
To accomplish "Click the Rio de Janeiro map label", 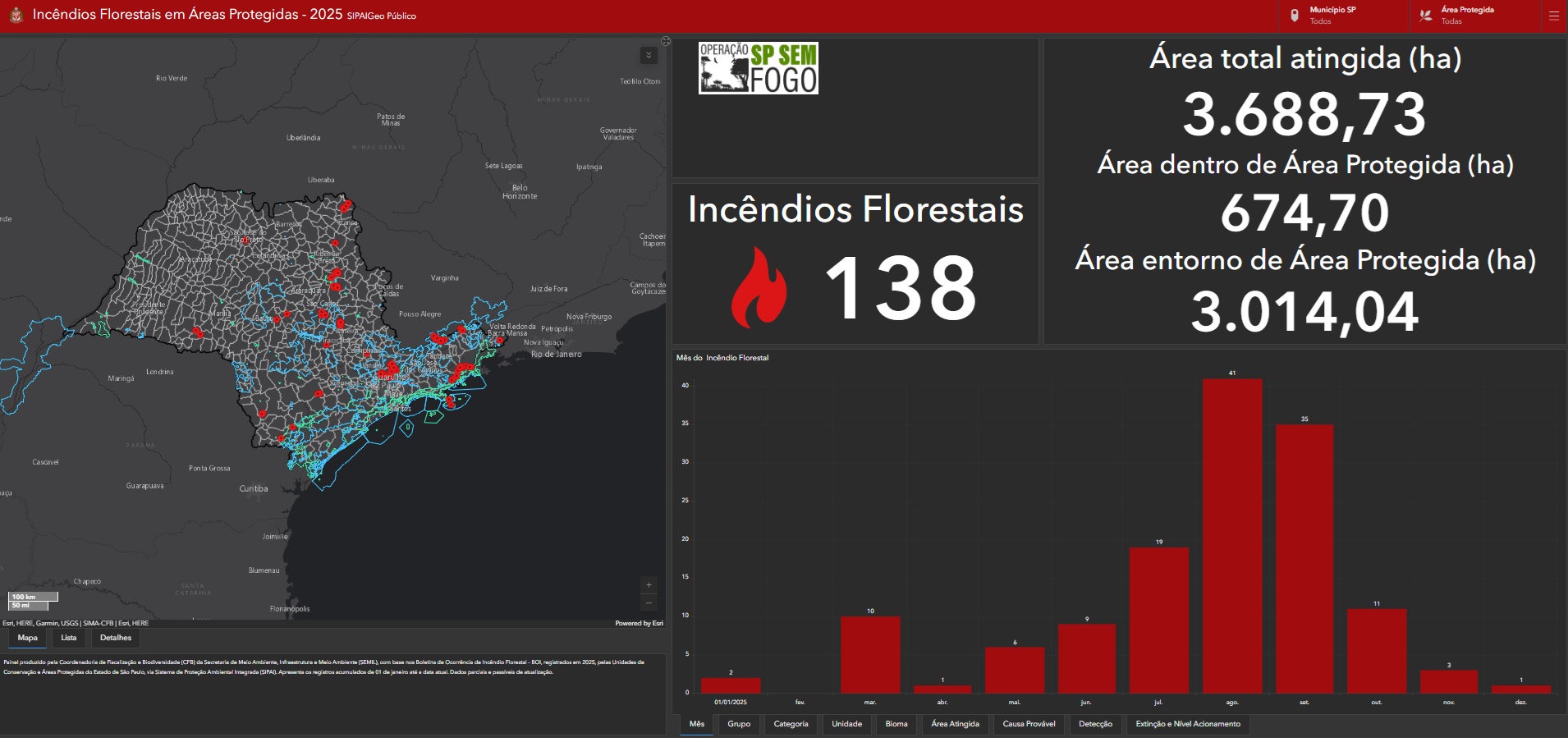I will [557, 355].
